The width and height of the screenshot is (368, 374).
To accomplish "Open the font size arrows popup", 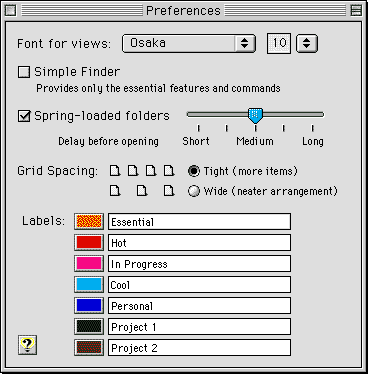I will click(307, 43).
